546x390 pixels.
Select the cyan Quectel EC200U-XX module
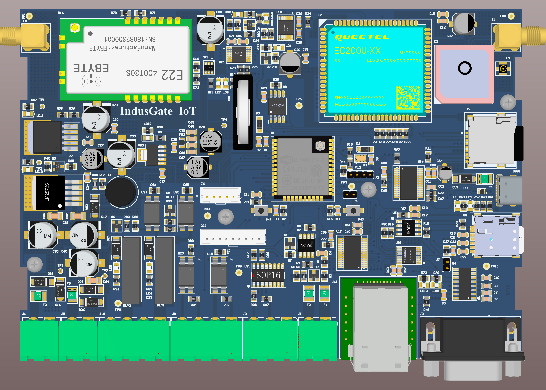(376, 70)
